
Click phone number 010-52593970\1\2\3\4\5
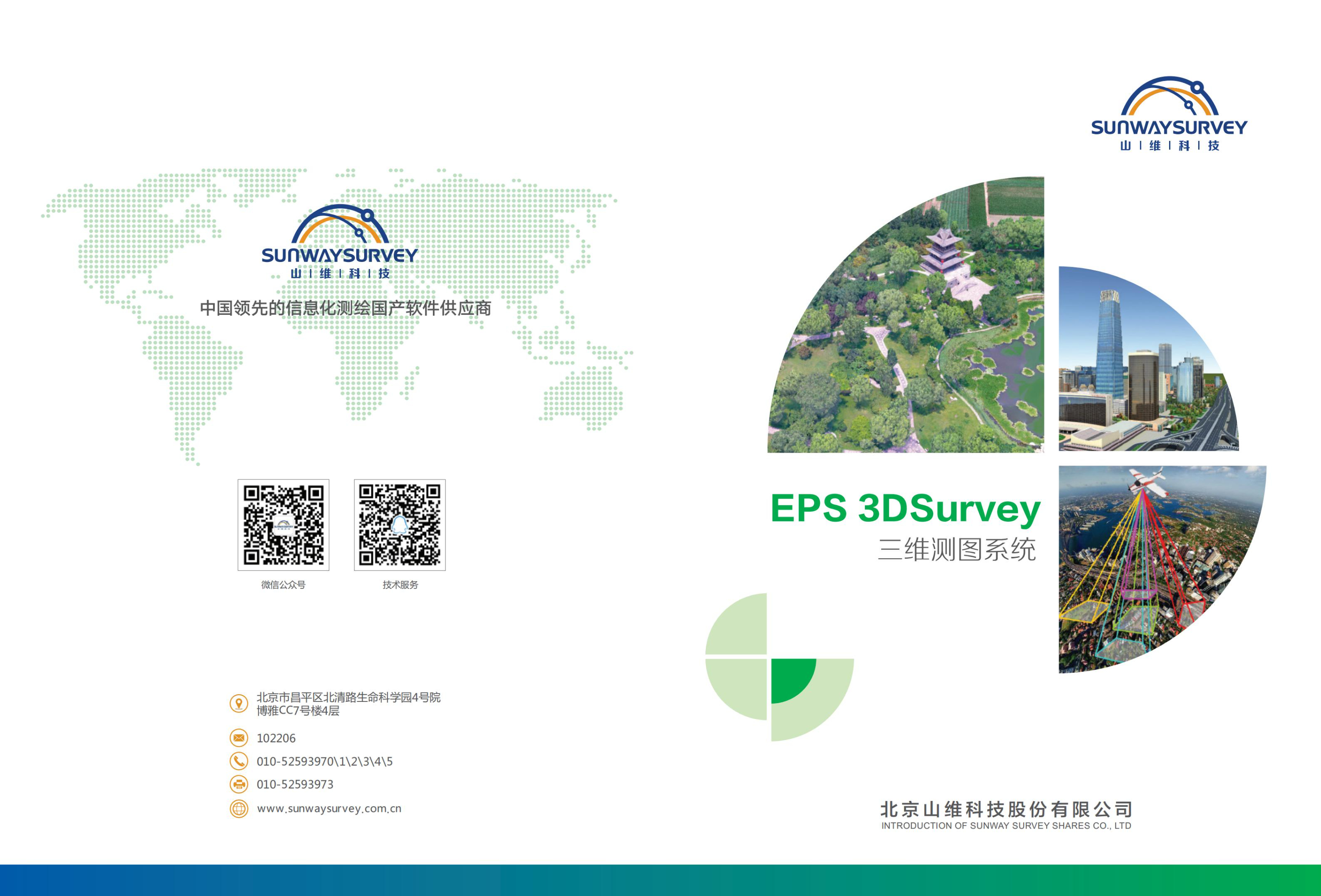pos(325,761)
